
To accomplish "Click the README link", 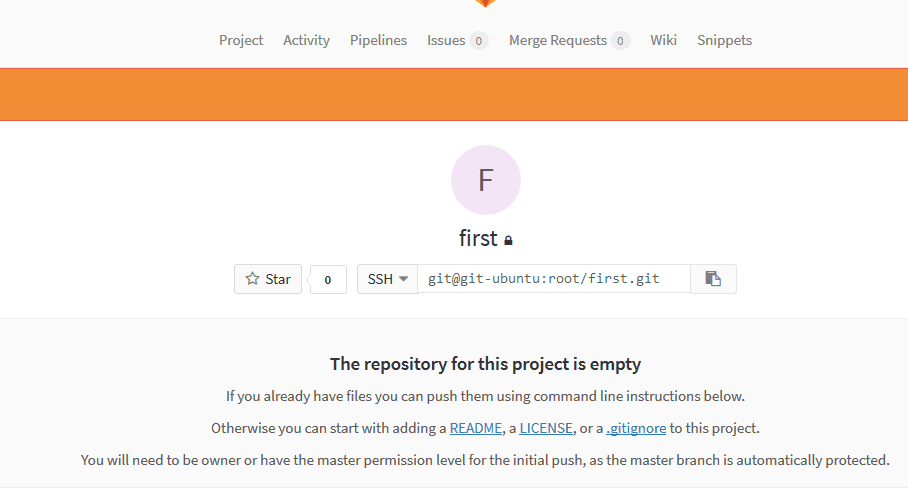I will (x=476, y=428).
